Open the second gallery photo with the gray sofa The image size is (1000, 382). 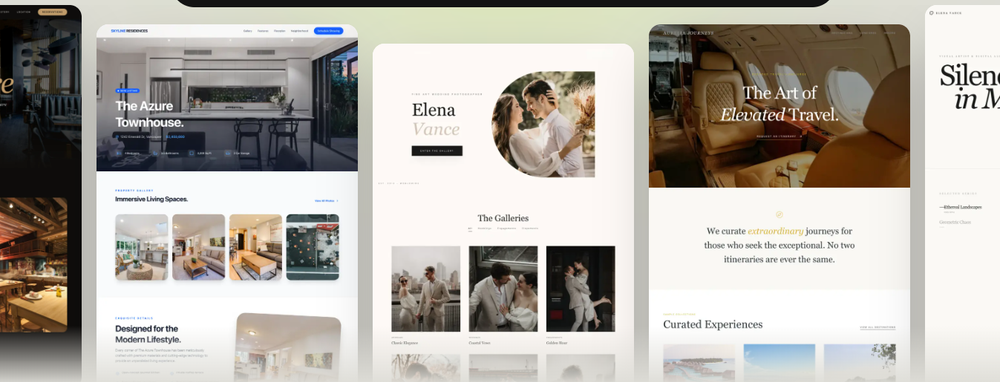(198, 247)
